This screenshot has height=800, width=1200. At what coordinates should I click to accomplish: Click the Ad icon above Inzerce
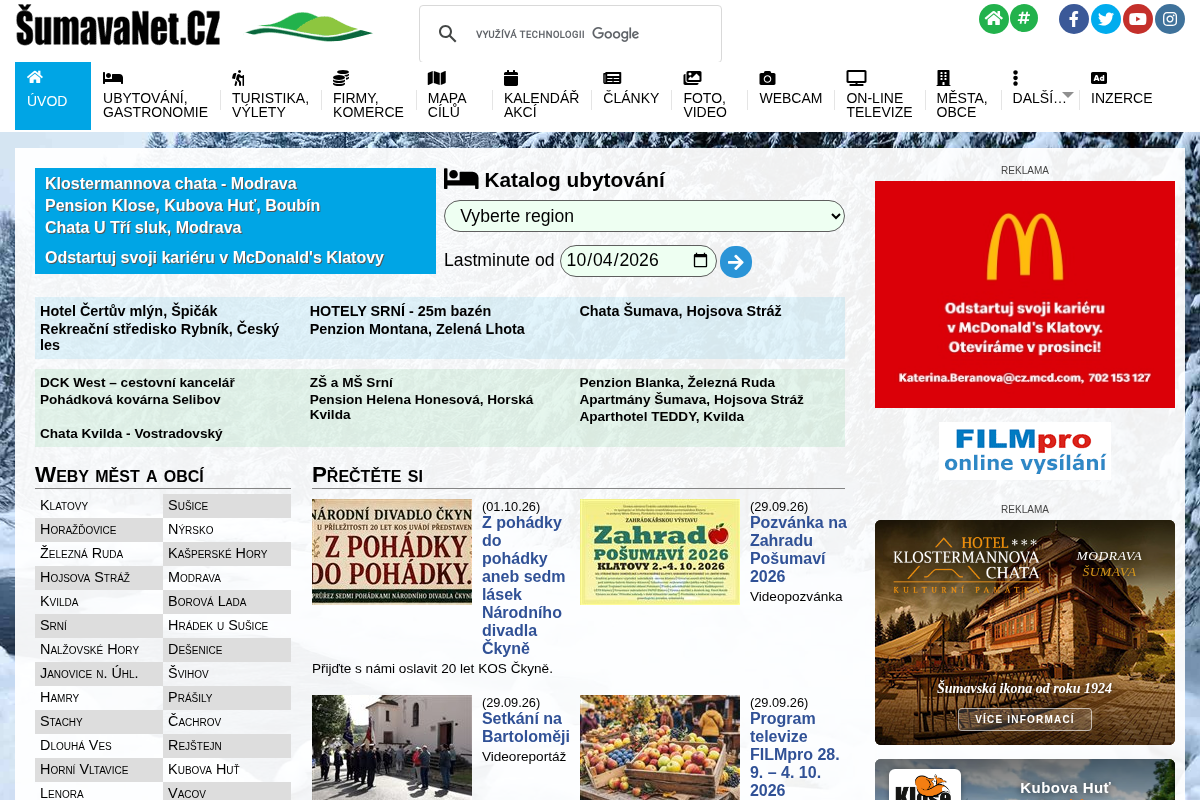click(1099, 78)
